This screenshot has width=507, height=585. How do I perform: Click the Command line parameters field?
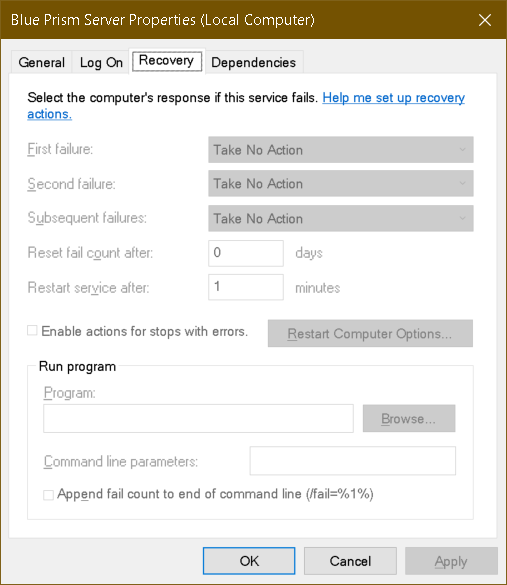[x=353, y=461]
